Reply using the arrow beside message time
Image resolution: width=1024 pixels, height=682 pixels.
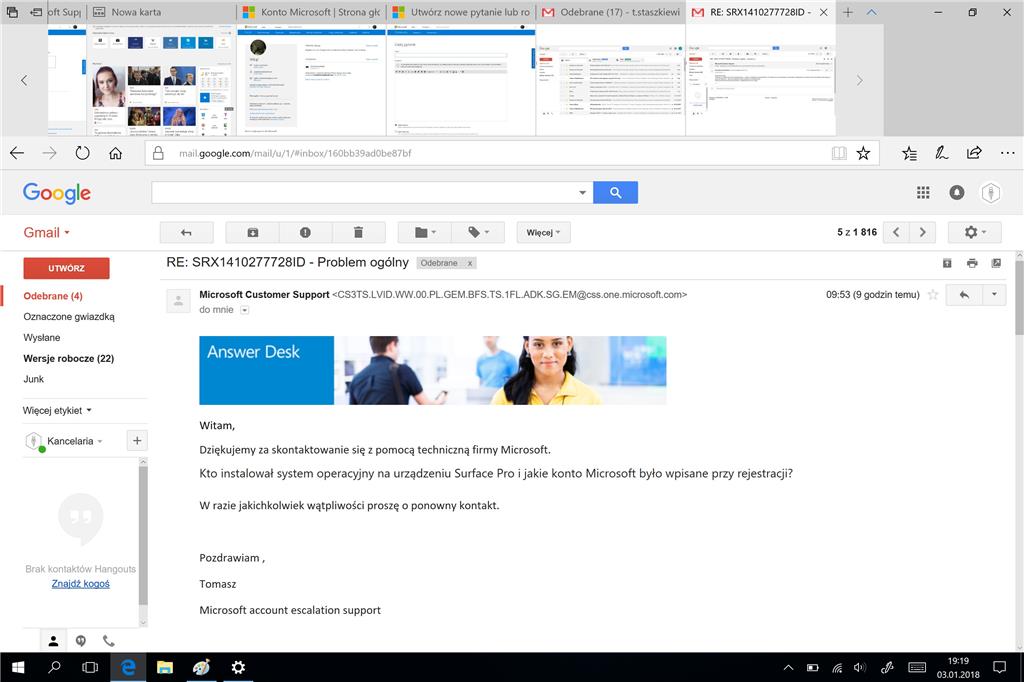(964, 295)
